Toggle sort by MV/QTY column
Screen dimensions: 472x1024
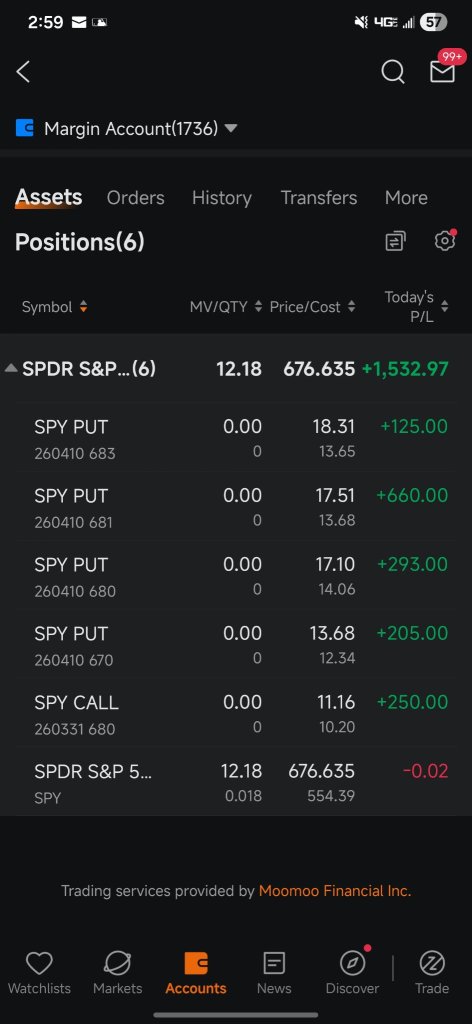click(x=226, y=307)
